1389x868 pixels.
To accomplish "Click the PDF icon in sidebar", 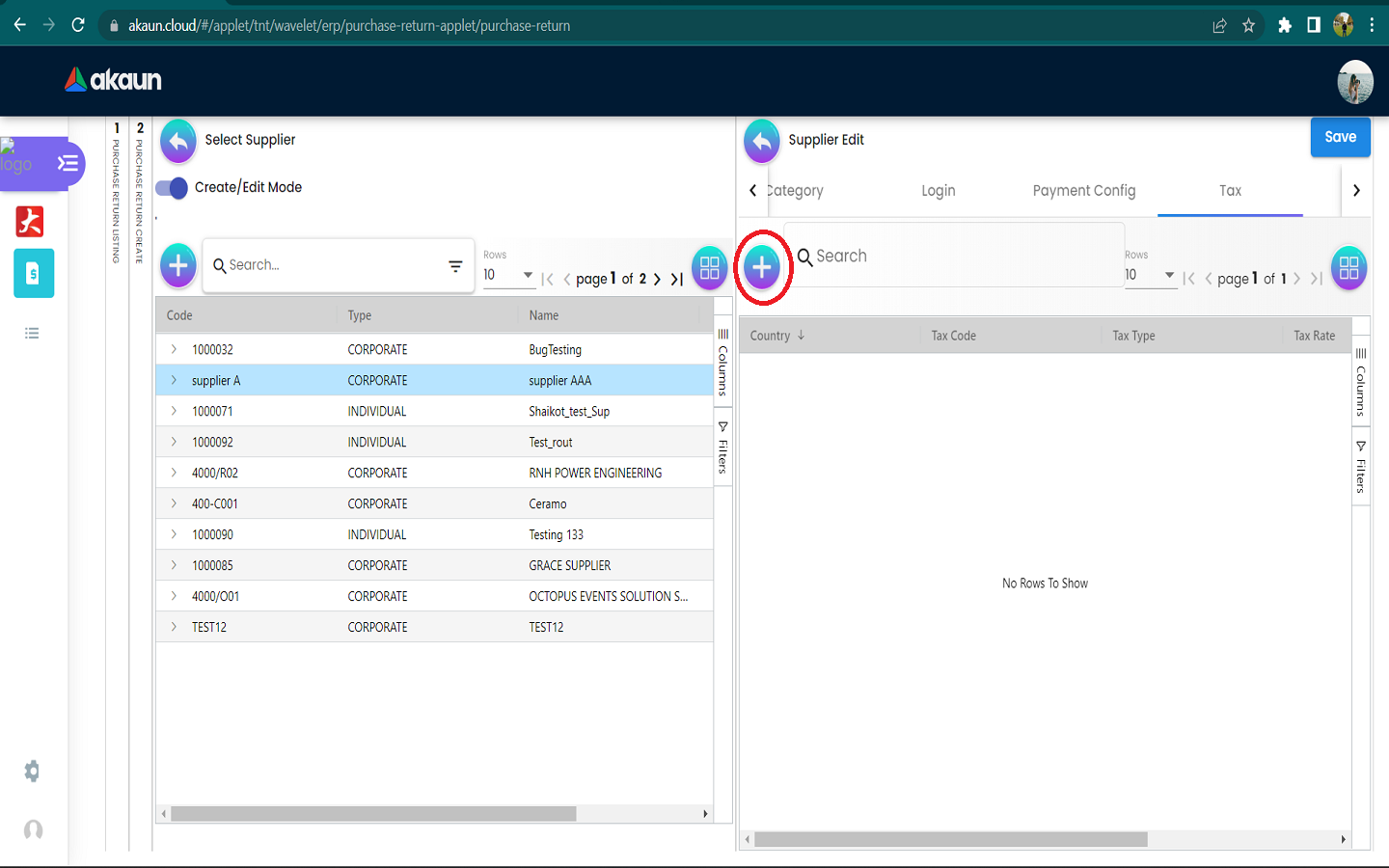I will click(x=30, y=222).
